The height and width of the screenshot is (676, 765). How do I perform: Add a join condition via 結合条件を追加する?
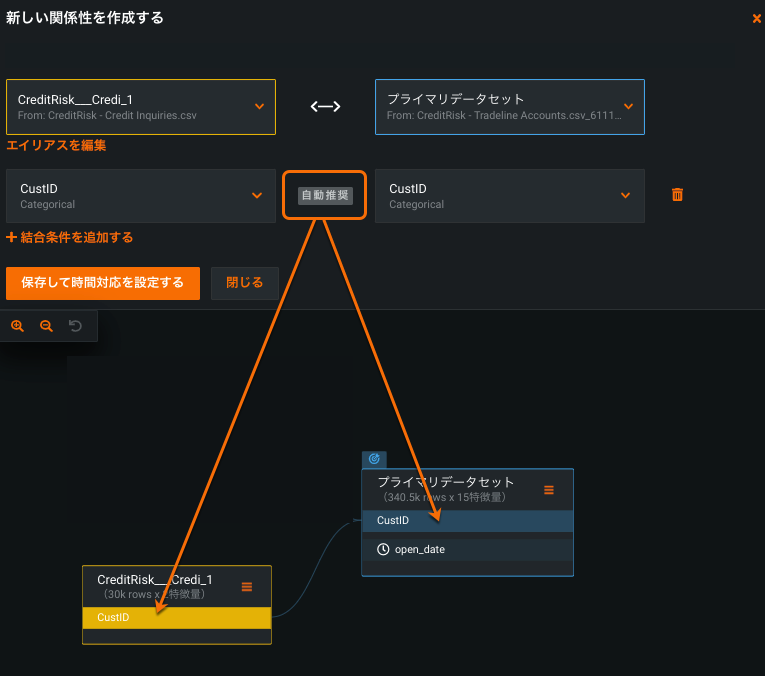coord(70,237)
